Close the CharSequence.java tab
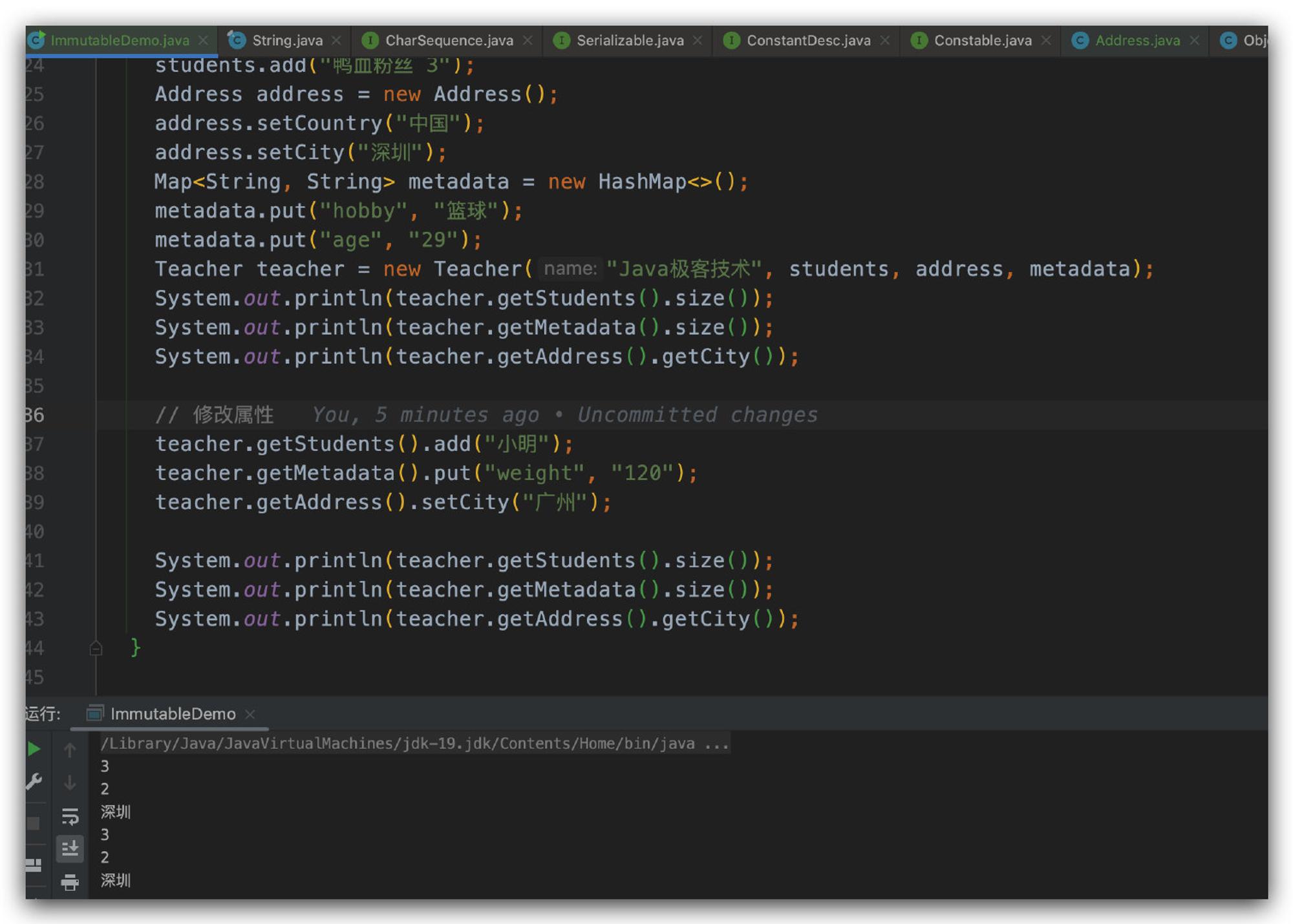This screenshot has height=924, width=1293. 528,40
